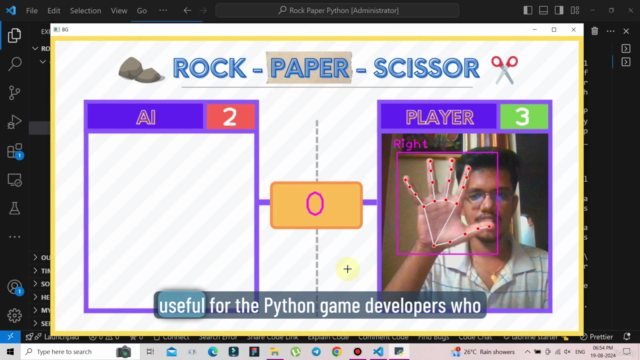Click Find Bugs in status bar
Image resolution: width=640 pixels, height=360 pixels.
[433, 337]
